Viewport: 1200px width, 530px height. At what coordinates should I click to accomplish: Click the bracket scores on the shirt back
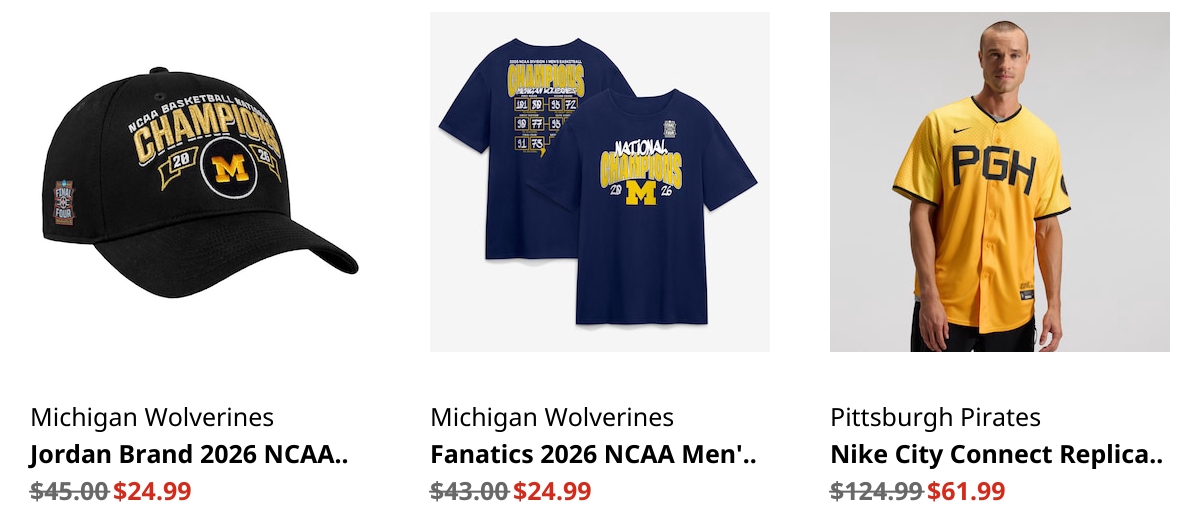(545, 125)
